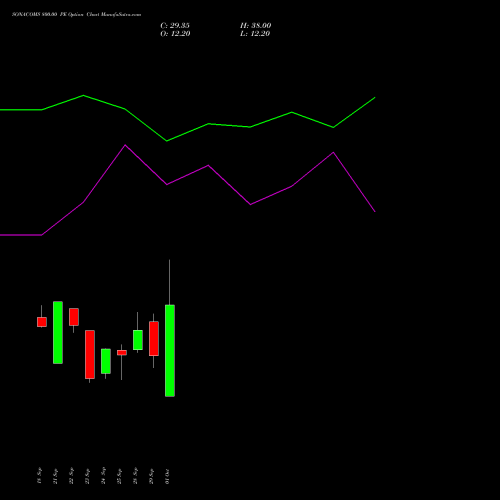Select the close value 'C: 29.35'
This screenshot has height=500, width=500.
point(175,25)
